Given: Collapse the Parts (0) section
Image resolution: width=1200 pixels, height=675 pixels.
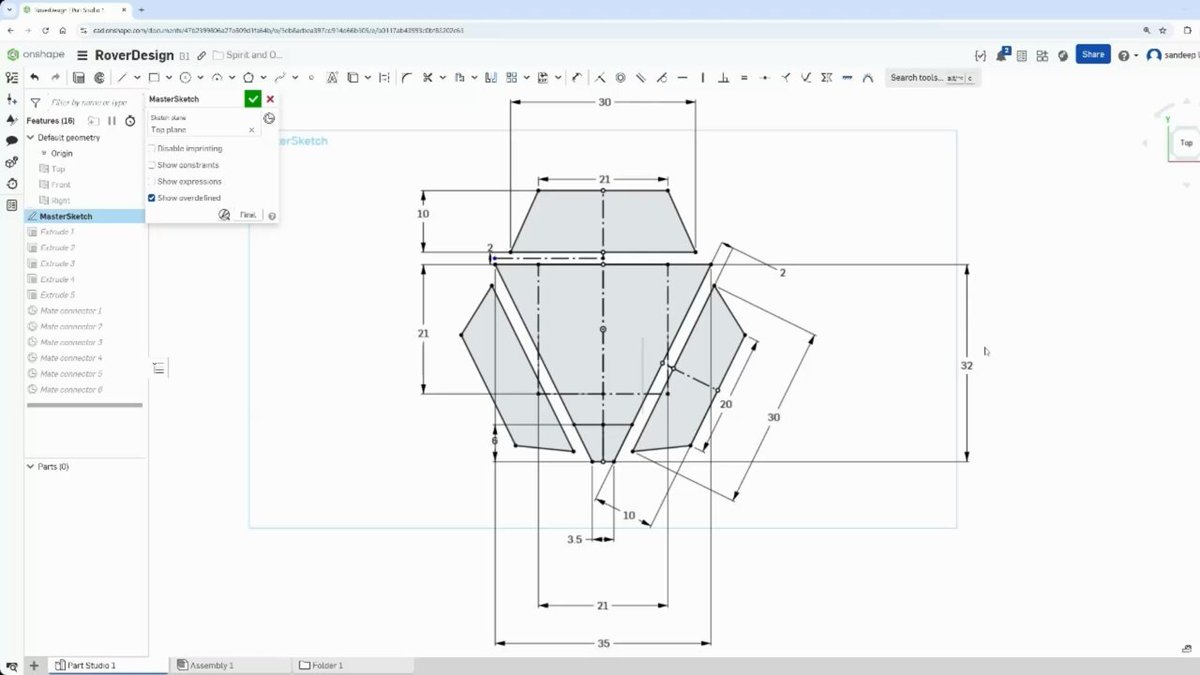Looking at the screenshot, I should (x=31, y=467).
